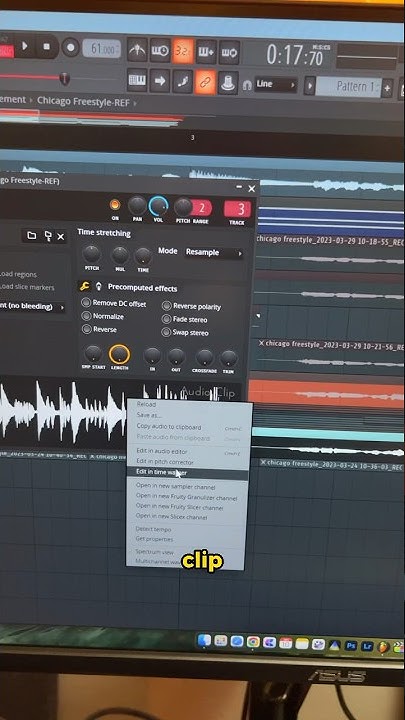Open the Time stretching Mode Resample dropdown
This screenshot has width=405, height=720.
[x=214, y=253]
